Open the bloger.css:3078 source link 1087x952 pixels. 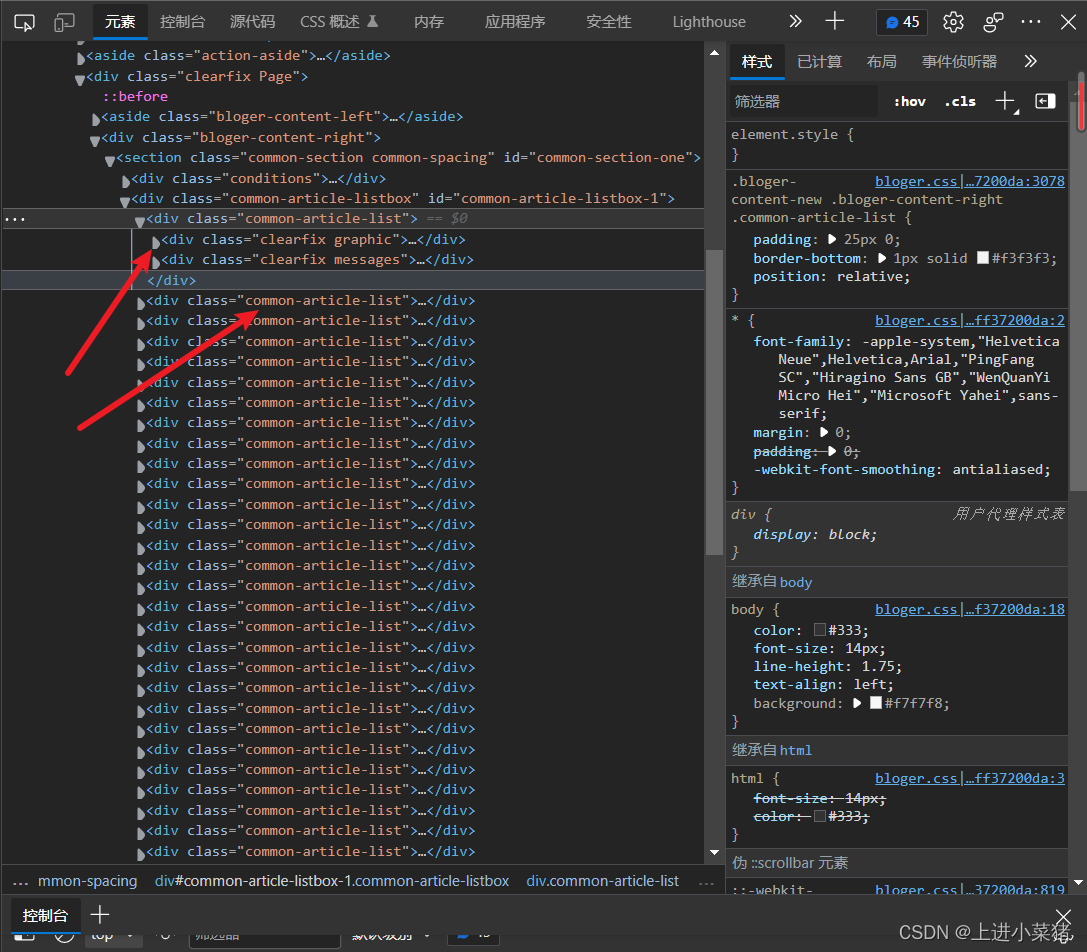tap(969, 182)
